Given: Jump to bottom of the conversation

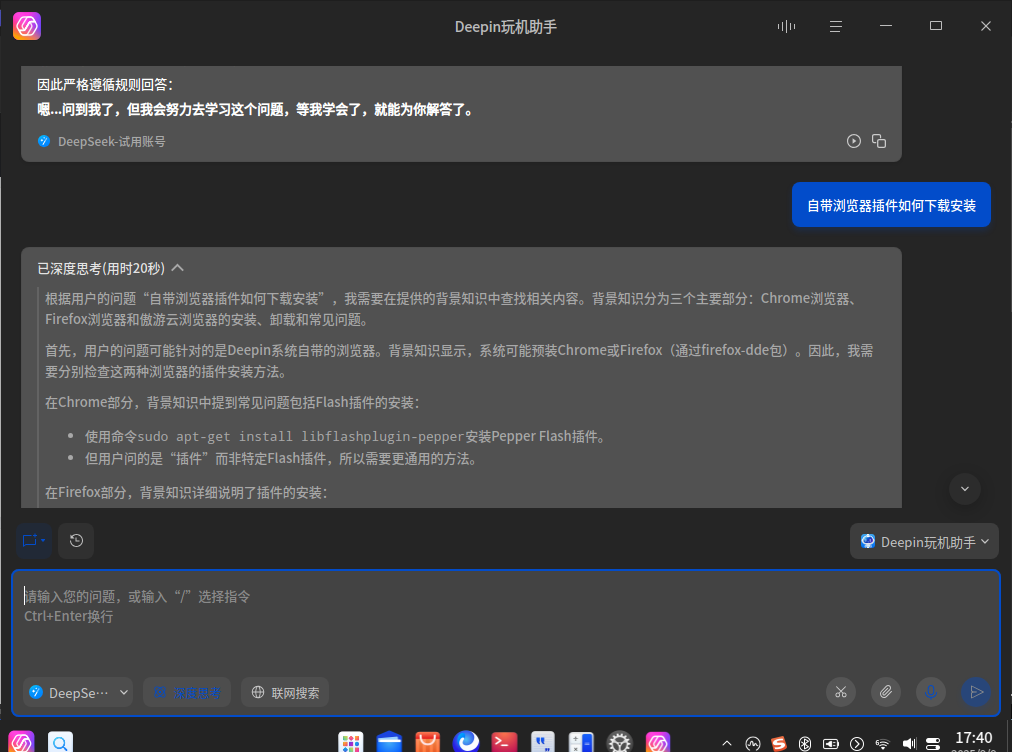Looking at the screenshot, I should tap(965, 489).
